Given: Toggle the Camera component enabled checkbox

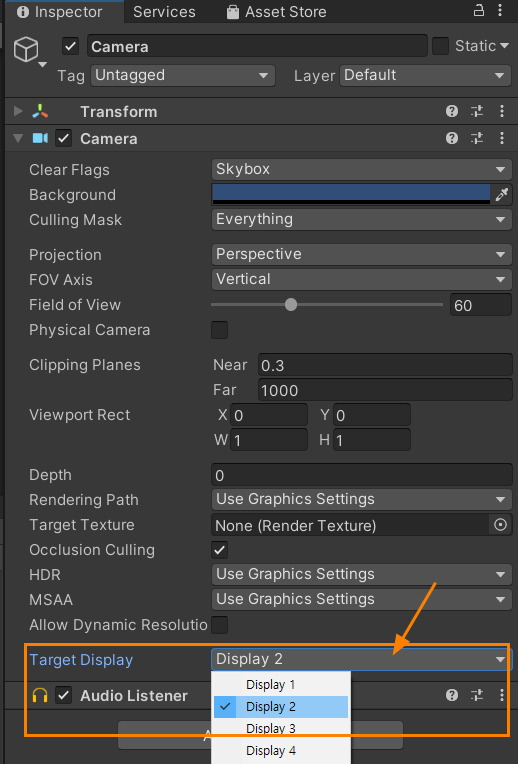Looking at the screenshot, I should click(x=63, y=138).
